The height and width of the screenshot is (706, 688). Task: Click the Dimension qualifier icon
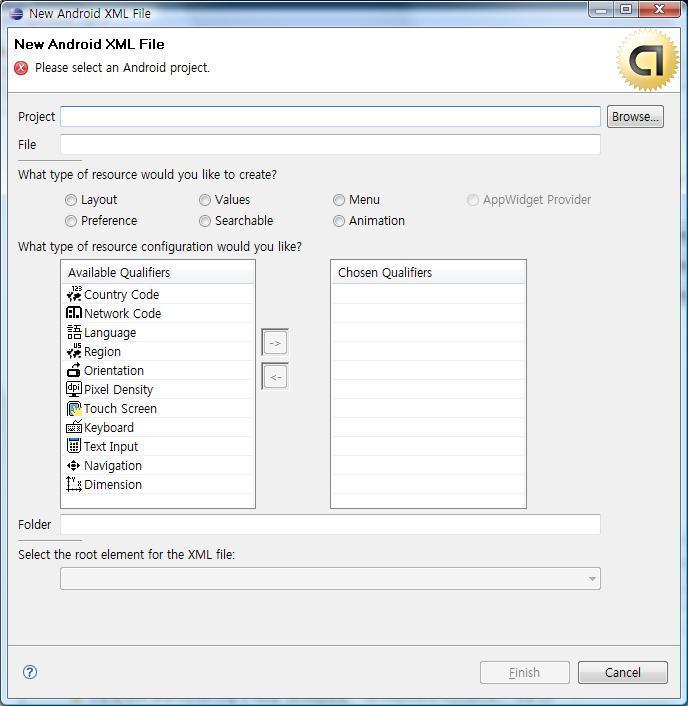[74, 484]
